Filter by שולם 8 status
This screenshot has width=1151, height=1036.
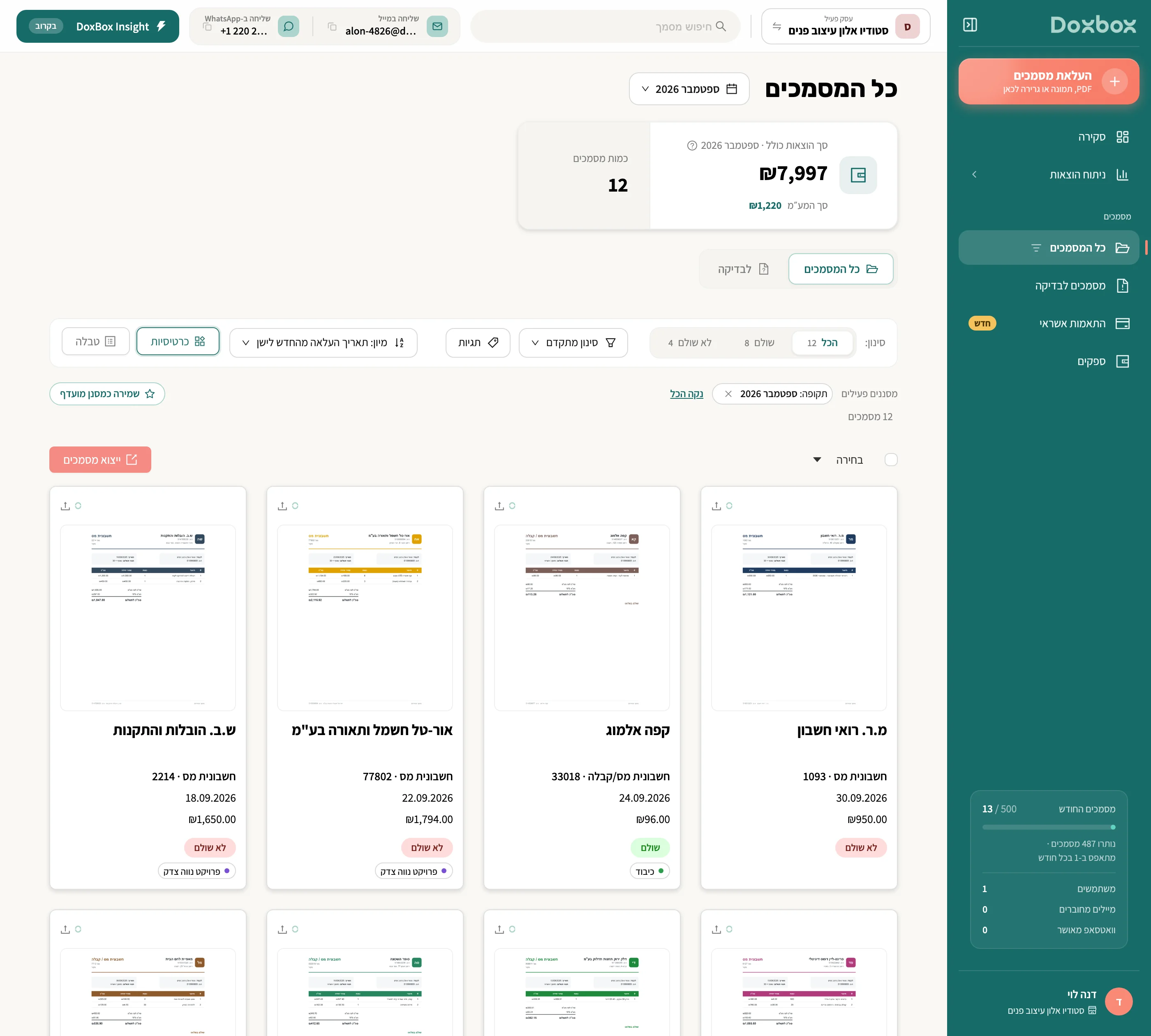point(759,343)
